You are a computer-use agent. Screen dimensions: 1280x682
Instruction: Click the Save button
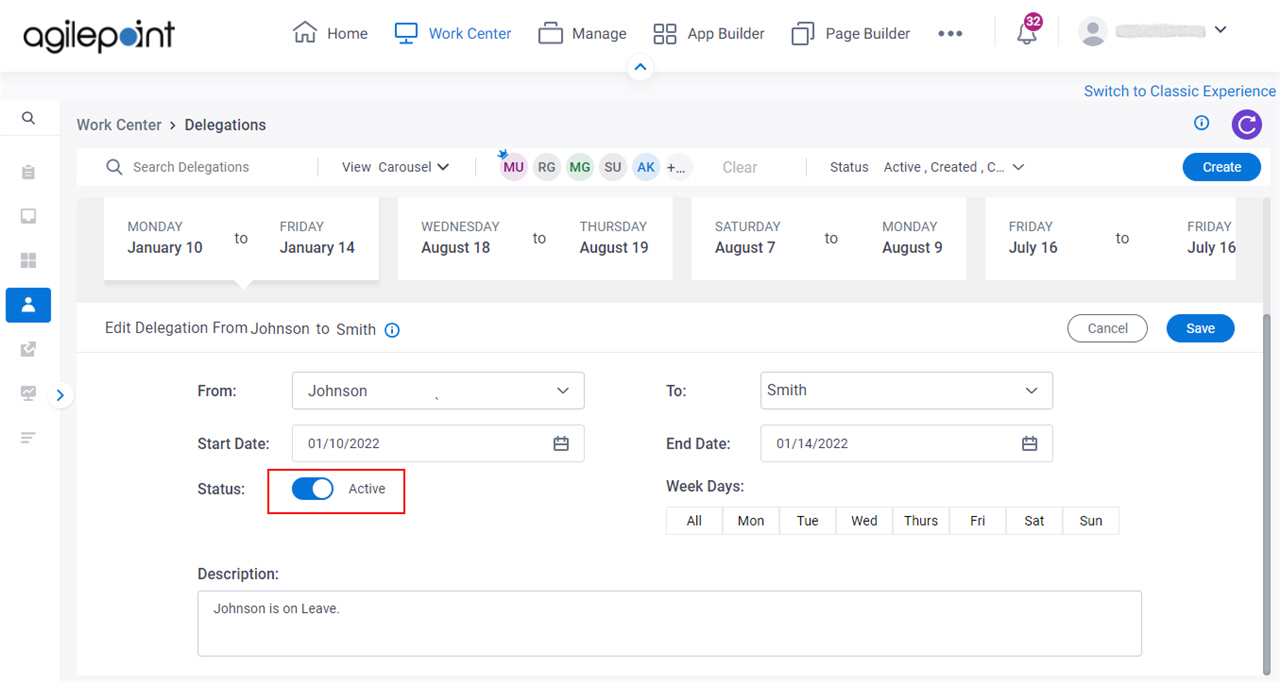[1201, 328]
